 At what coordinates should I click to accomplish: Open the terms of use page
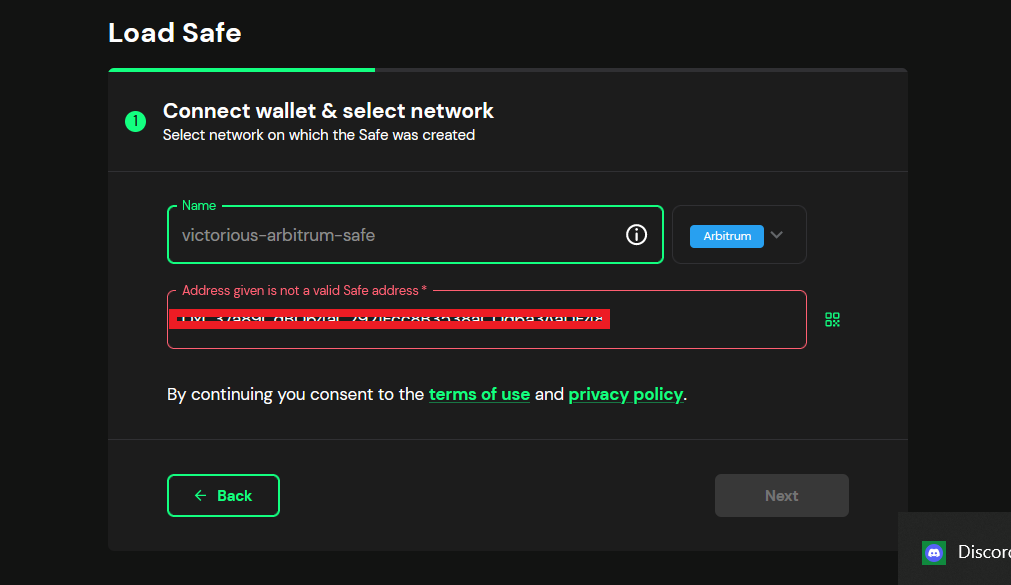click(x=479, y=394)
